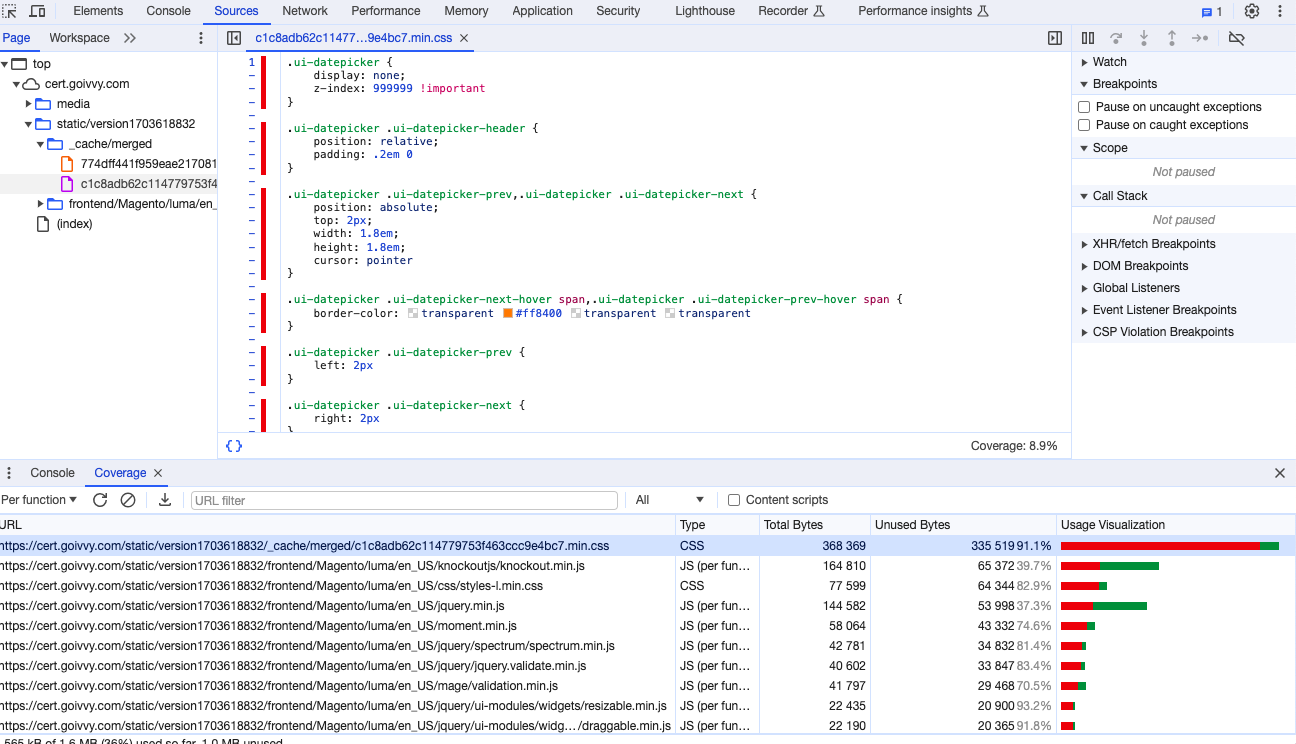
Task: Switch to the Network tab
Action: pyautogui.click(x=305, y=11)
